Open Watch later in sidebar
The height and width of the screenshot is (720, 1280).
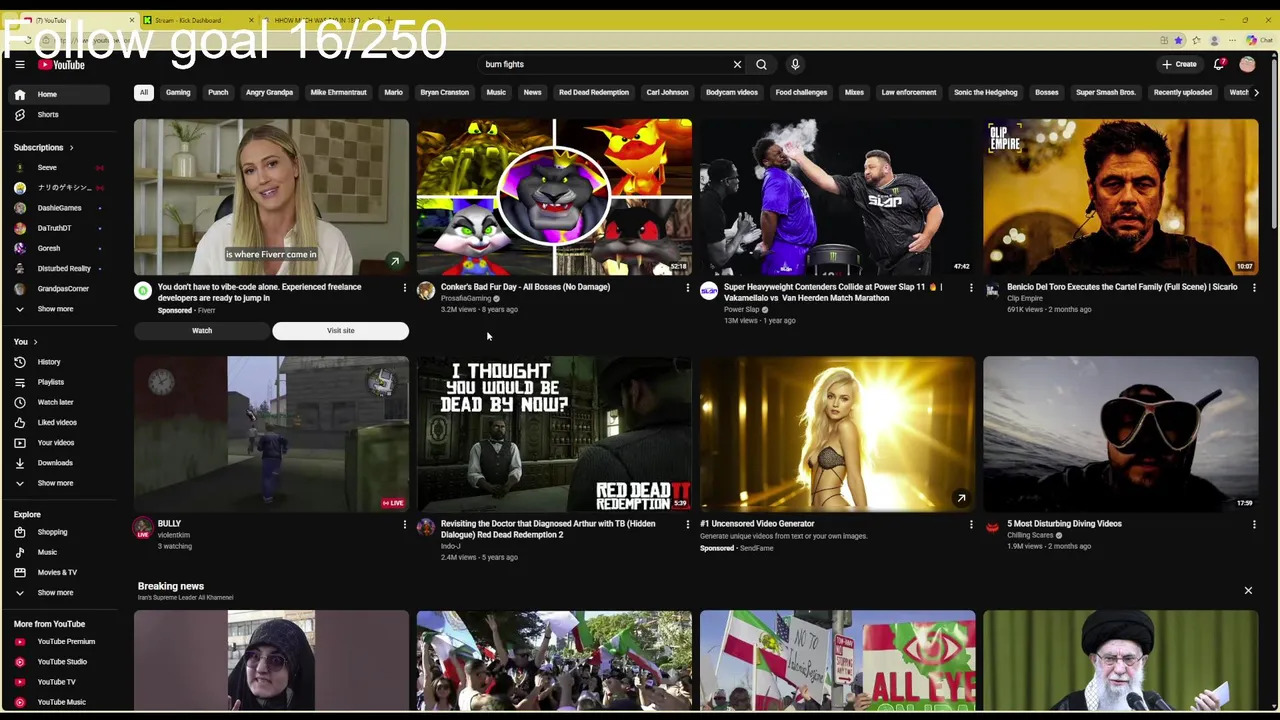61,402
